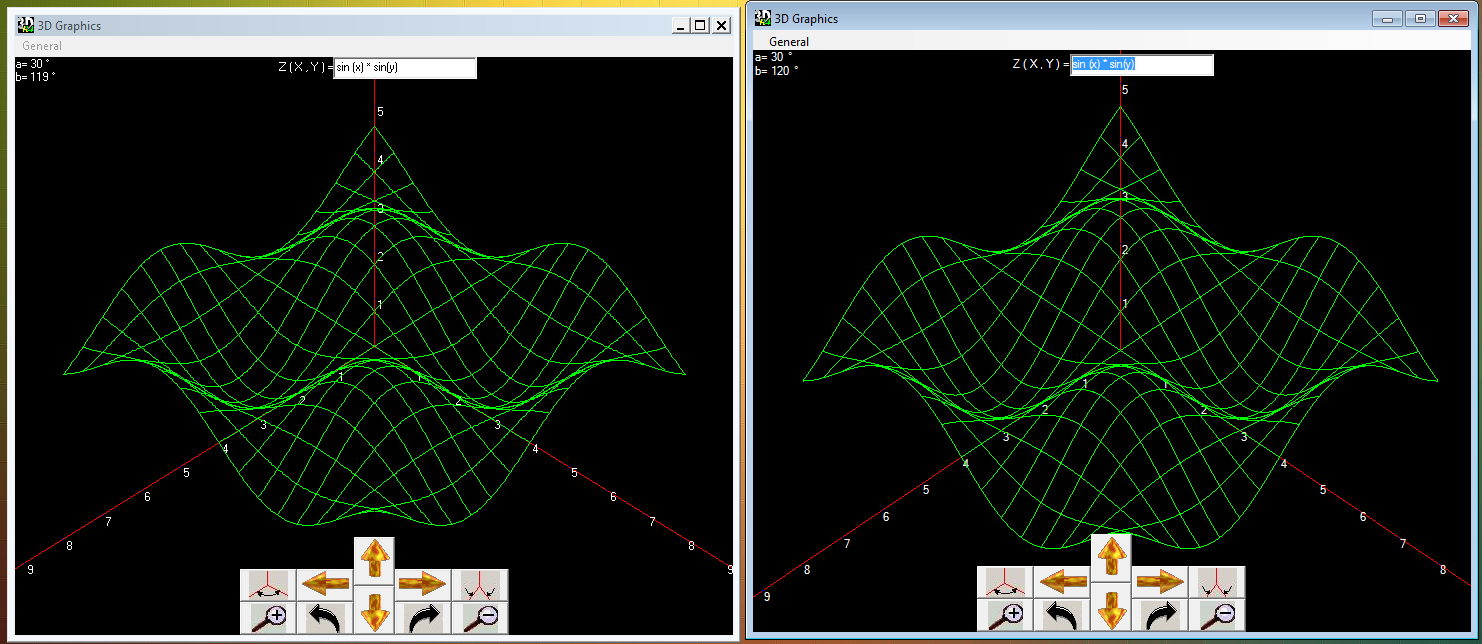Open General menu in right window
This screenshot has width=1482, height=644.
pyautogui.click(x=789, y=42)
